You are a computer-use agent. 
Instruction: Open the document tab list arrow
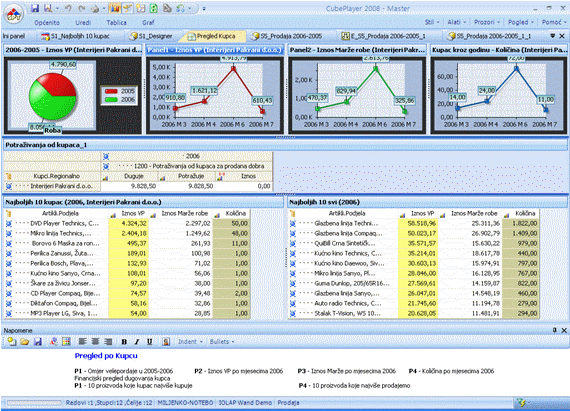click(x=553, y=36)
